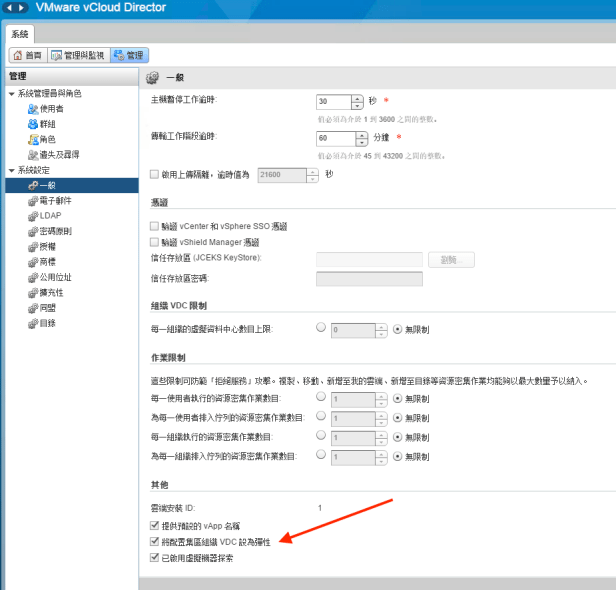The height and width of the screenshot is (590, 616).
Task: Switch to the 管理與監視 tab
Action: click(78, 54)
